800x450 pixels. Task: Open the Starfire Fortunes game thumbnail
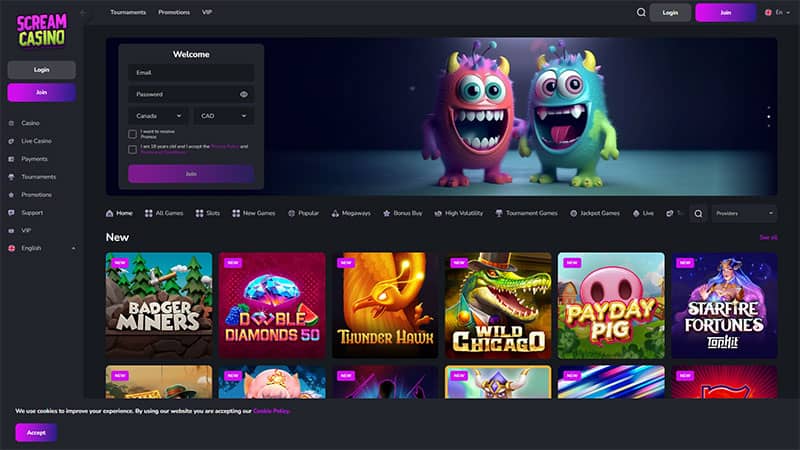coord(724,305)
